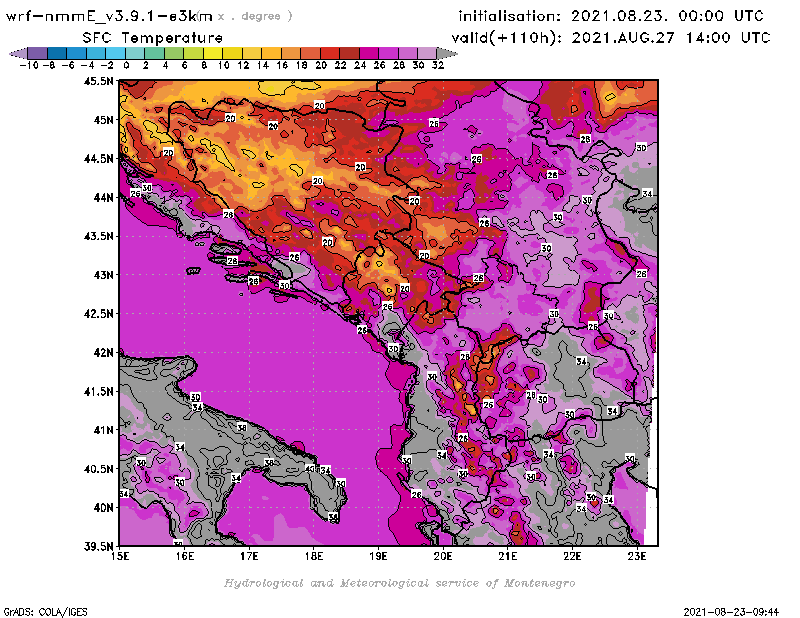Click the 2021-08-23-09:44 timestamp
The width and height of the screenshot is (800, 618).
(x=731, y=612)
